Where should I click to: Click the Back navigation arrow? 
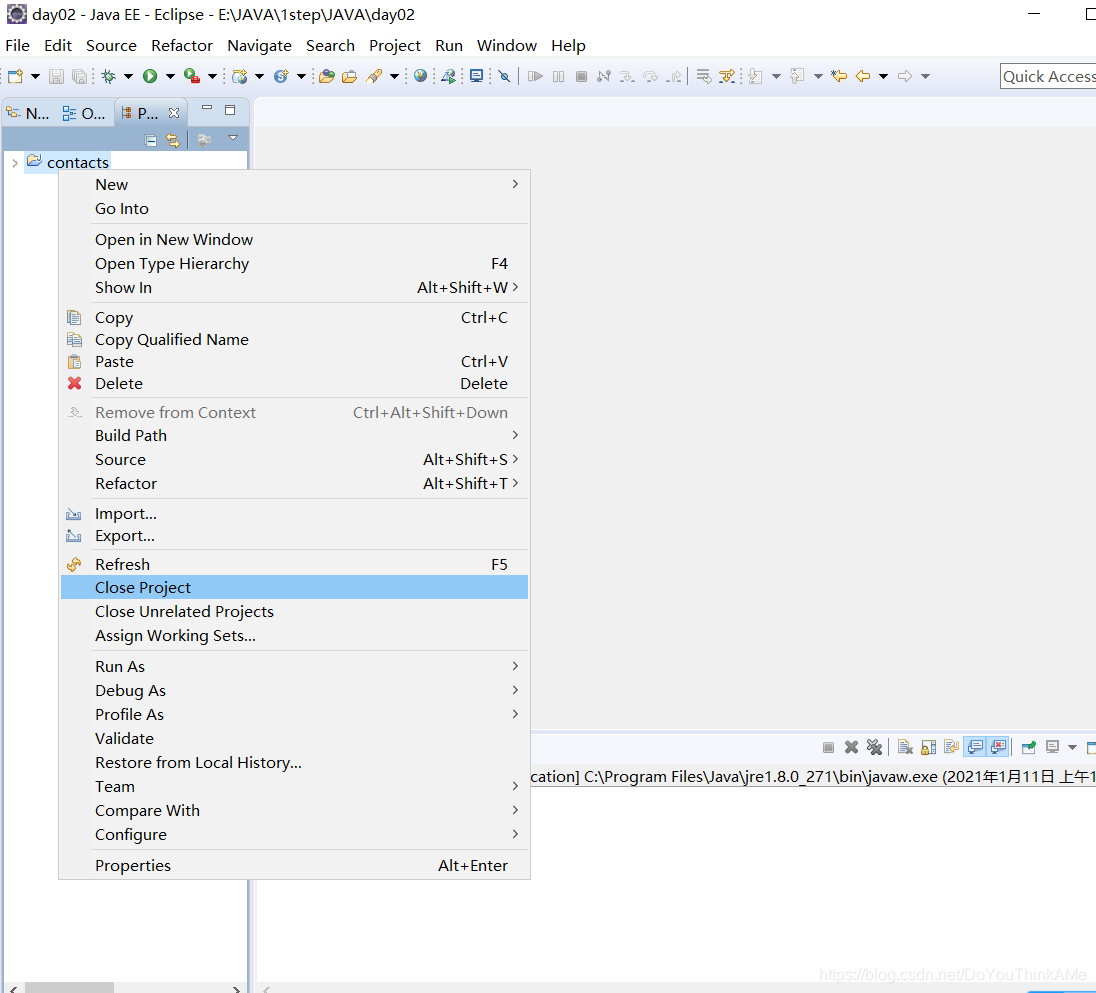click(863, 76)
